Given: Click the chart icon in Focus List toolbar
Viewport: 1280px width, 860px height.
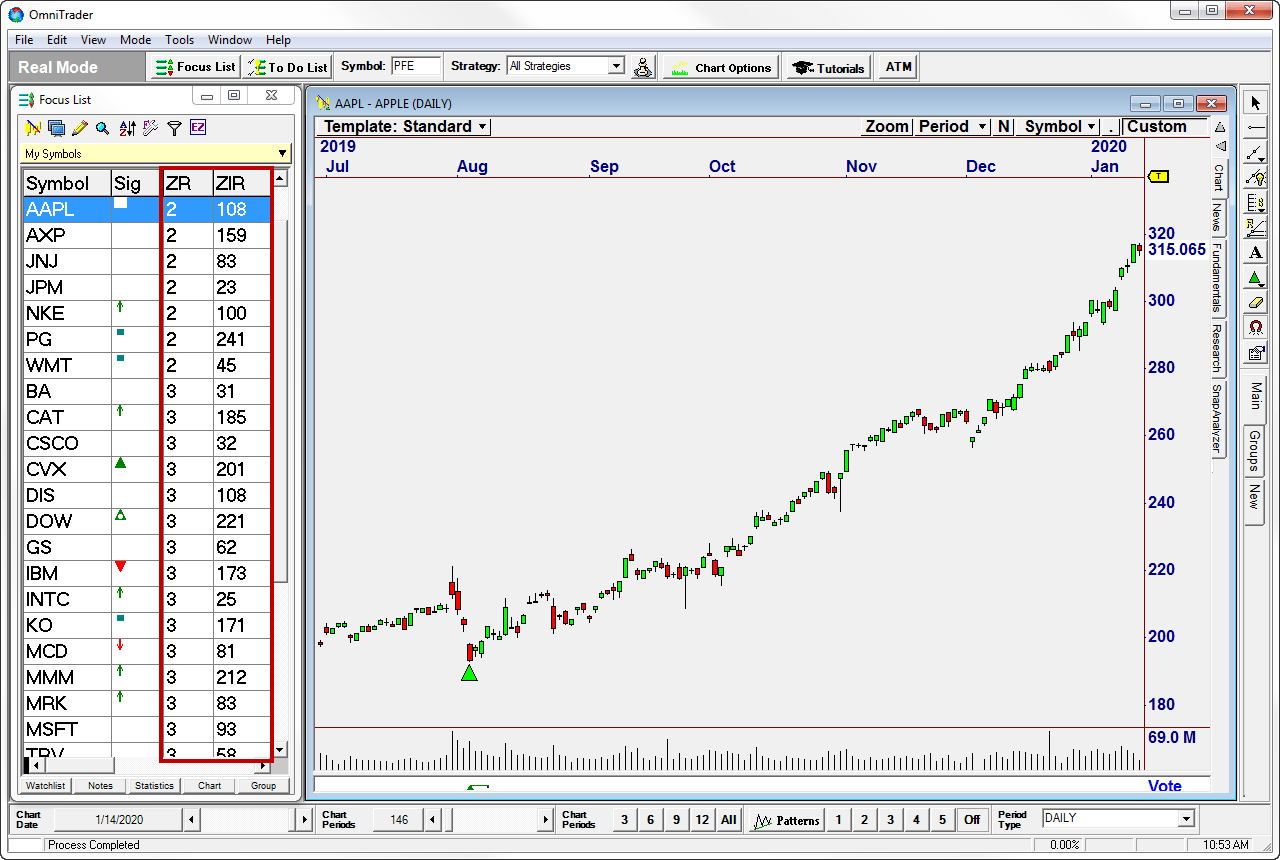Looking at the screenshot, I should coord(32,128).
